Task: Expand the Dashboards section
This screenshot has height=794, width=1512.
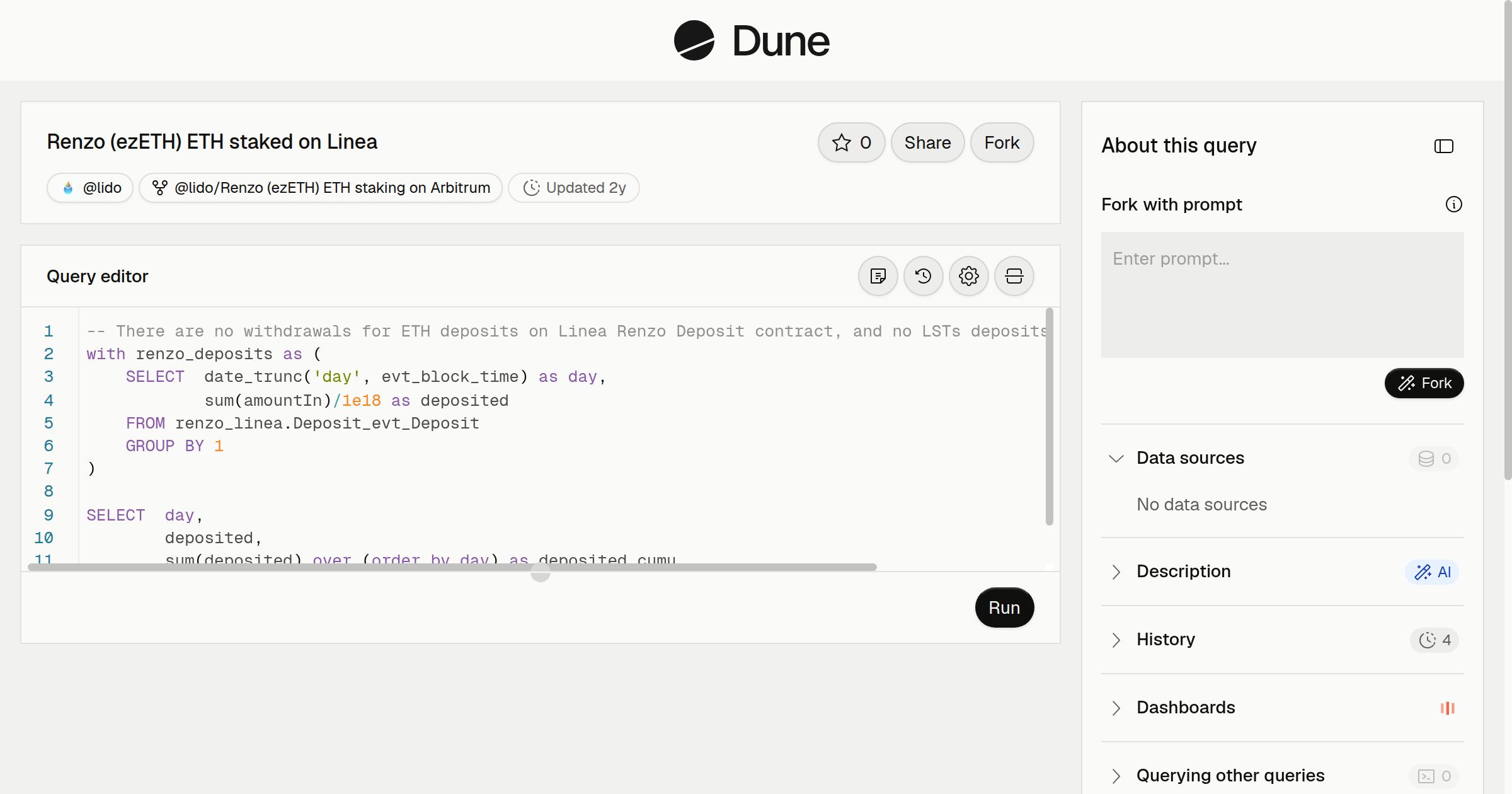Action: pos(1116,708)
